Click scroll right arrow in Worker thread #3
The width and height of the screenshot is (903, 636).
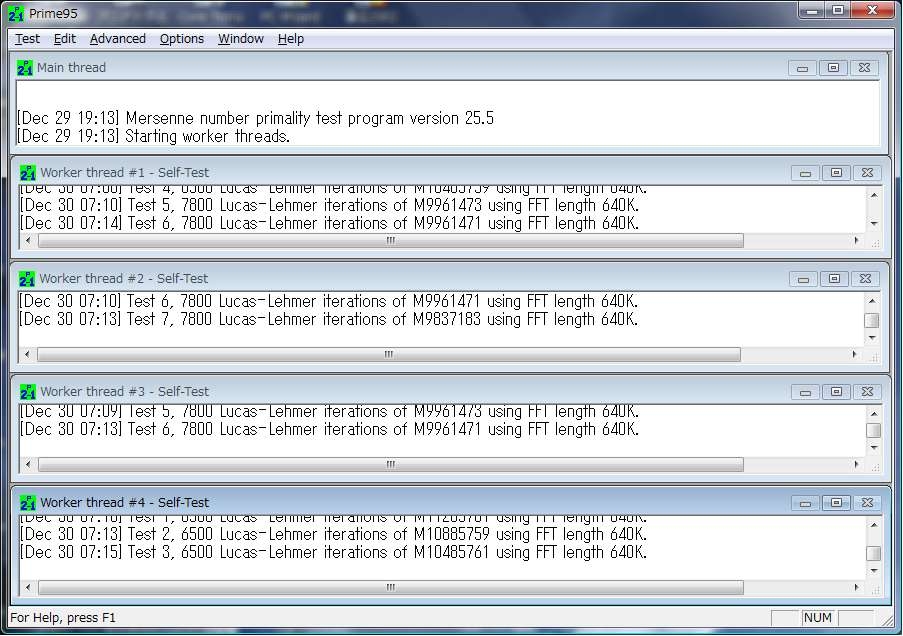click(856, 464)
